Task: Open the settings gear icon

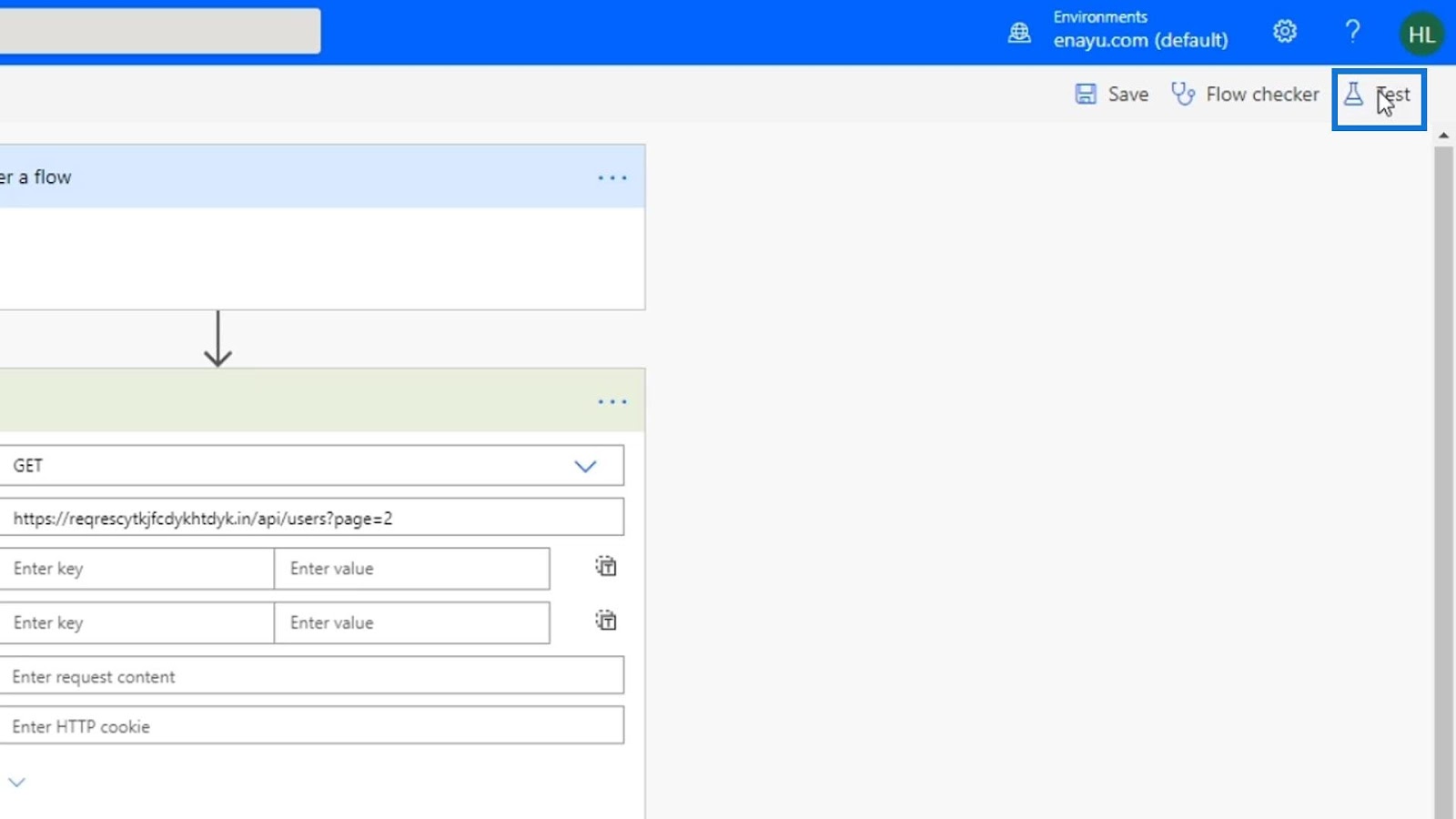Action: [x=1285, y=32]
